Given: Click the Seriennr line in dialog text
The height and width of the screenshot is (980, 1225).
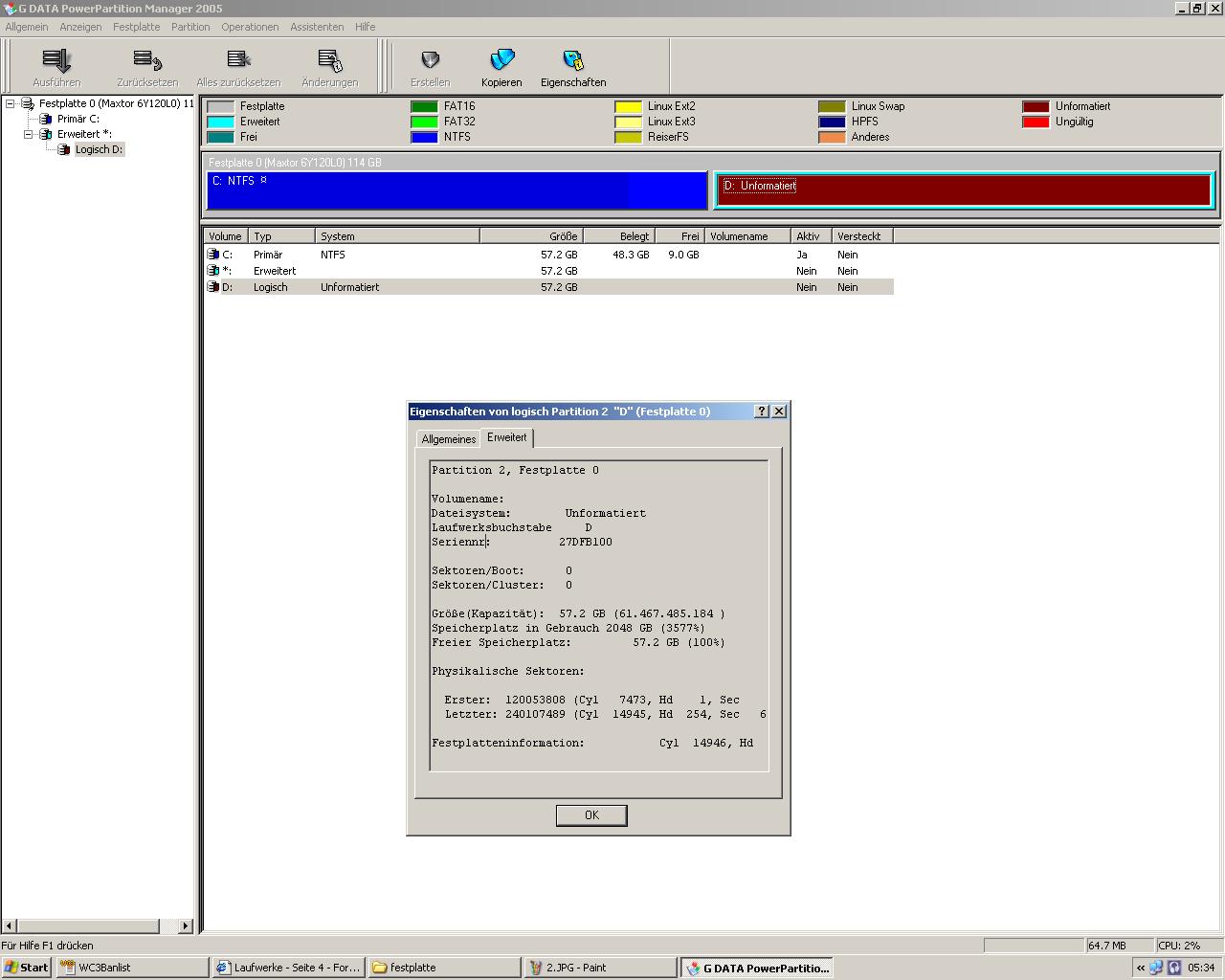Looking at the screenshot, I should pos(522,542).
